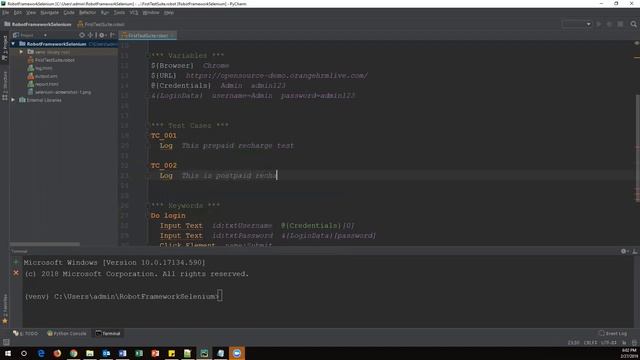Viewport: 640px width, 360px height.
Task: Click the TC_001 test case name
Action: click(x=164, y=136)
